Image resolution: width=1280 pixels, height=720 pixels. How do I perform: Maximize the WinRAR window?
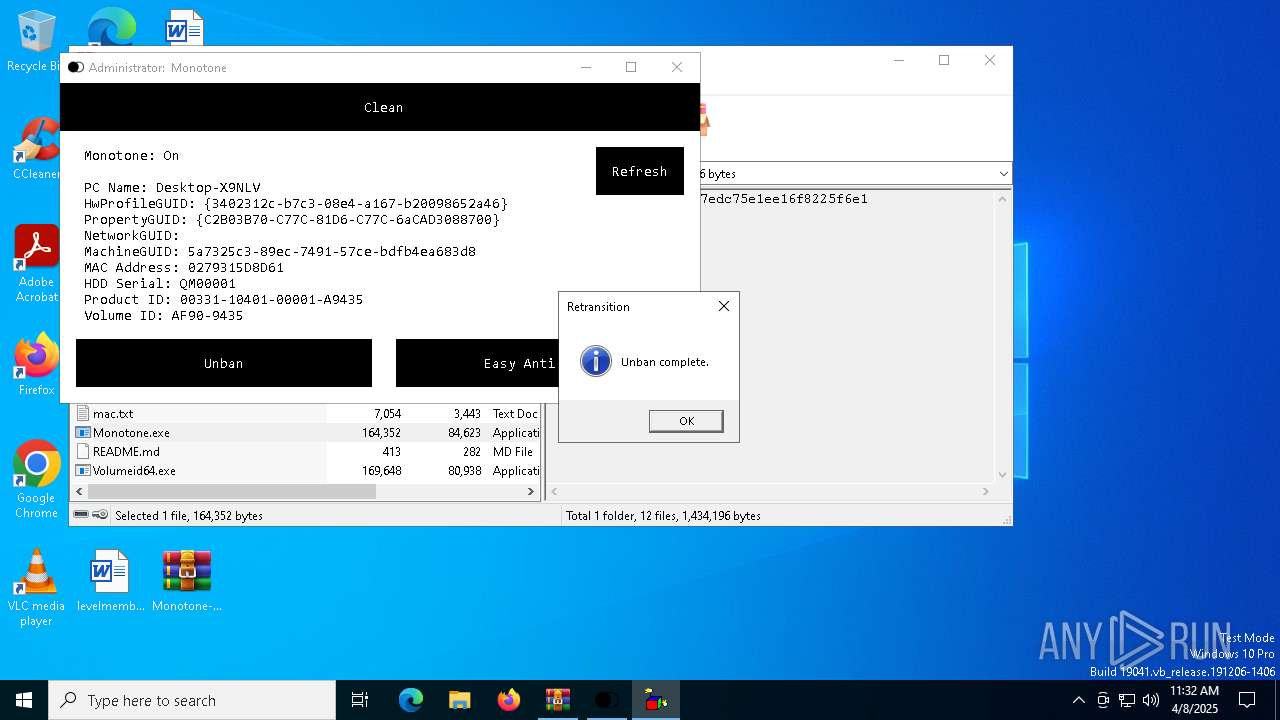(x=944, y=60)
